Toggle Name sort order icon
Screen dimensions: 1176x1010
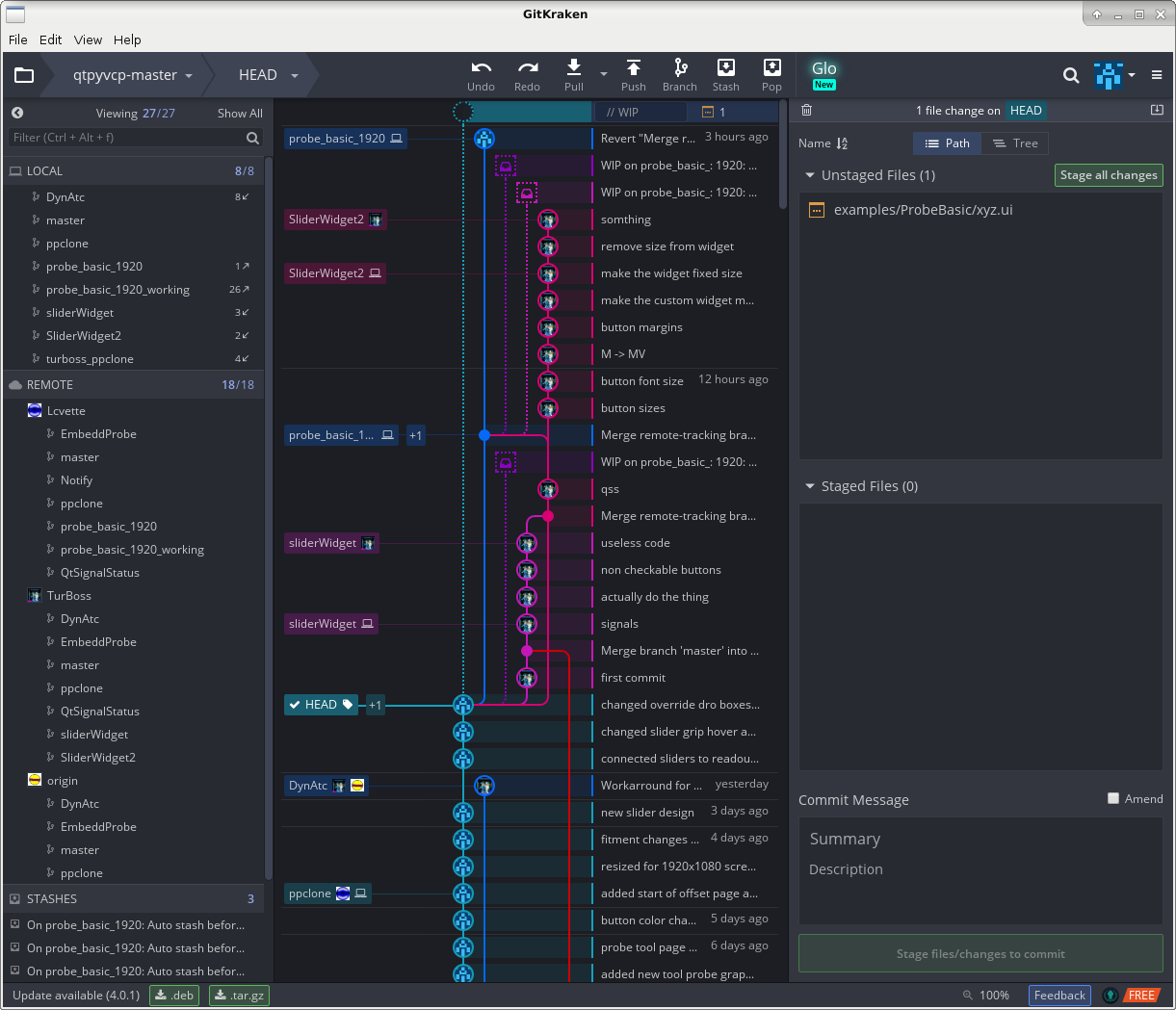tap(842, 143)
